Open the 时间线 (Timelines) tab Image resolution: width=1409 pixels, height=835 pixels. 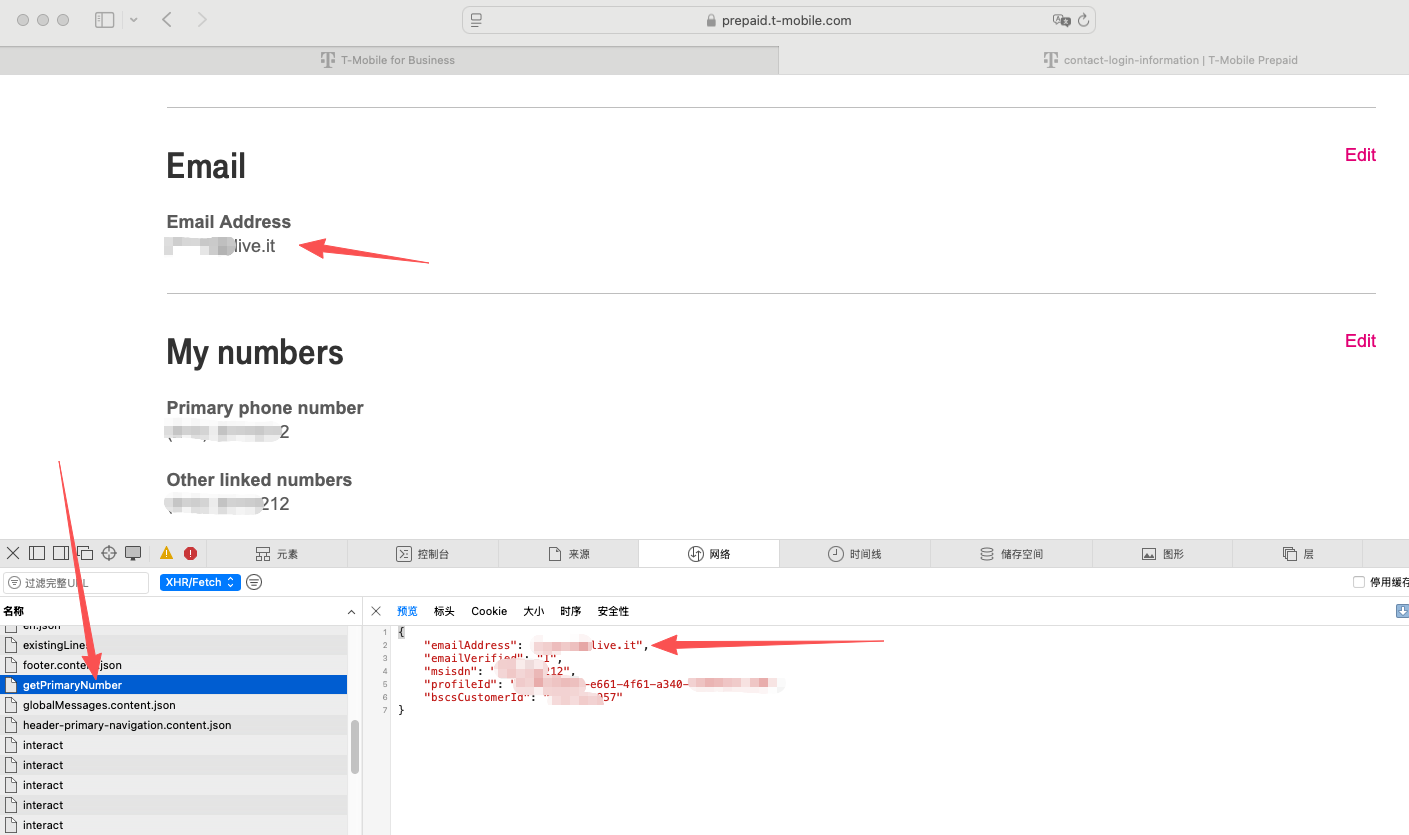tap(855, 554)
